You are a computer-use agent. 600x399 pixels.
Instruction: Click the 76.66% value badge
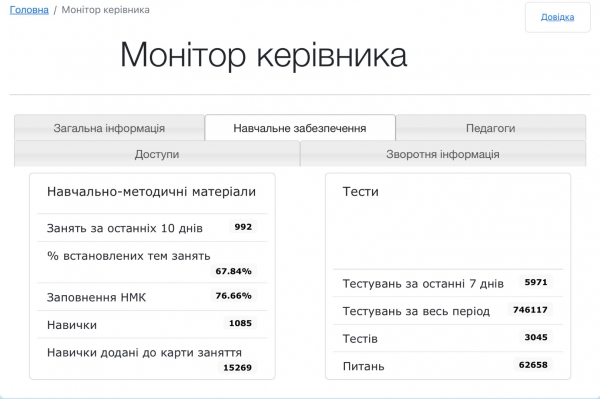click(x=233, y=296)
